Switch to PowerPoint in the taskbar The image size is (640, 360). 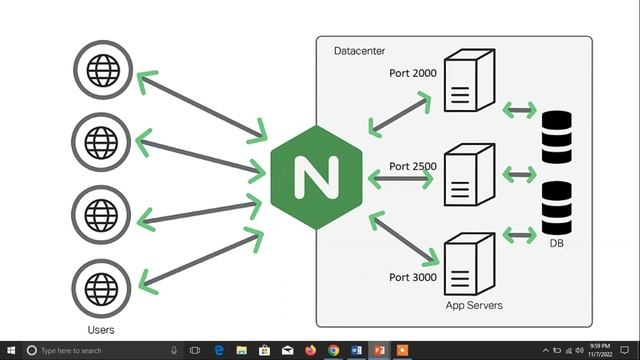click(x=380, y=350)
